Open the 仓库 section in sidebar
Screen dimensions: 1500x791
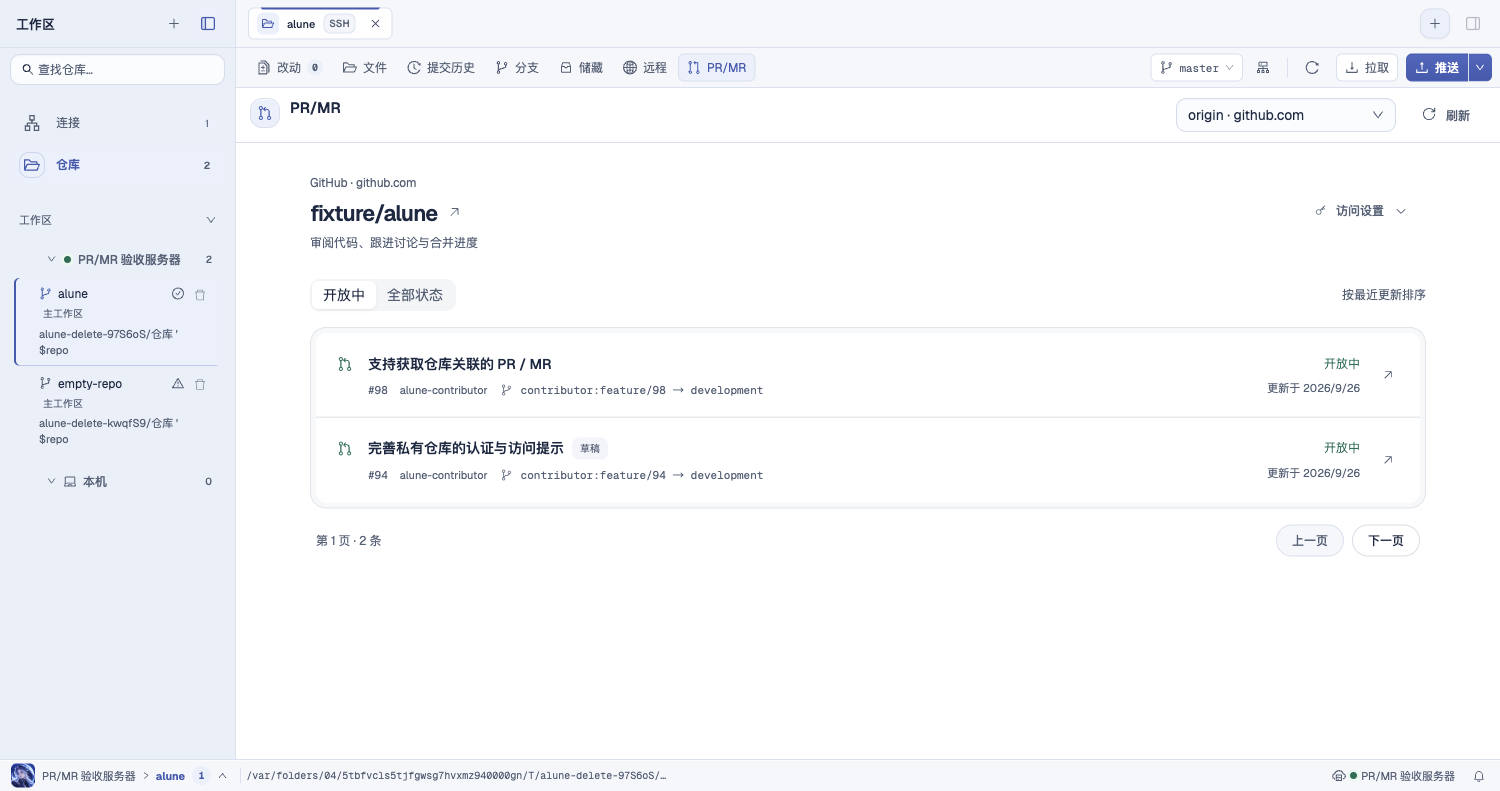click(x=117, y=165)
